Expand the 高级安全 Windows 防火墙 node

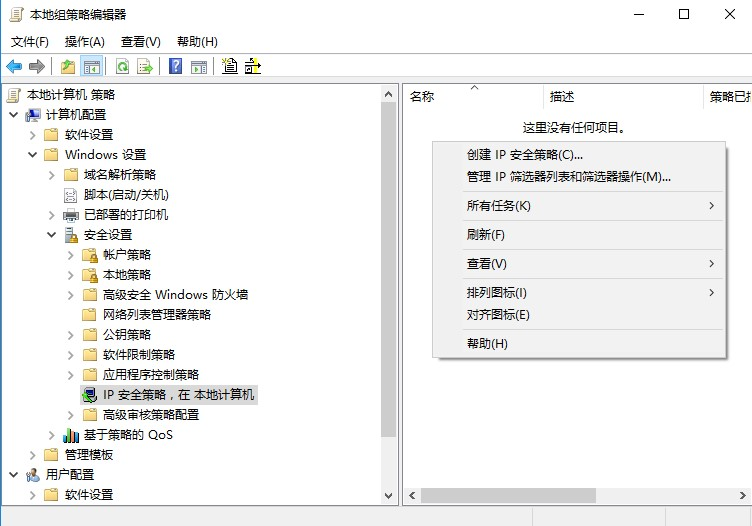point(70,295)
